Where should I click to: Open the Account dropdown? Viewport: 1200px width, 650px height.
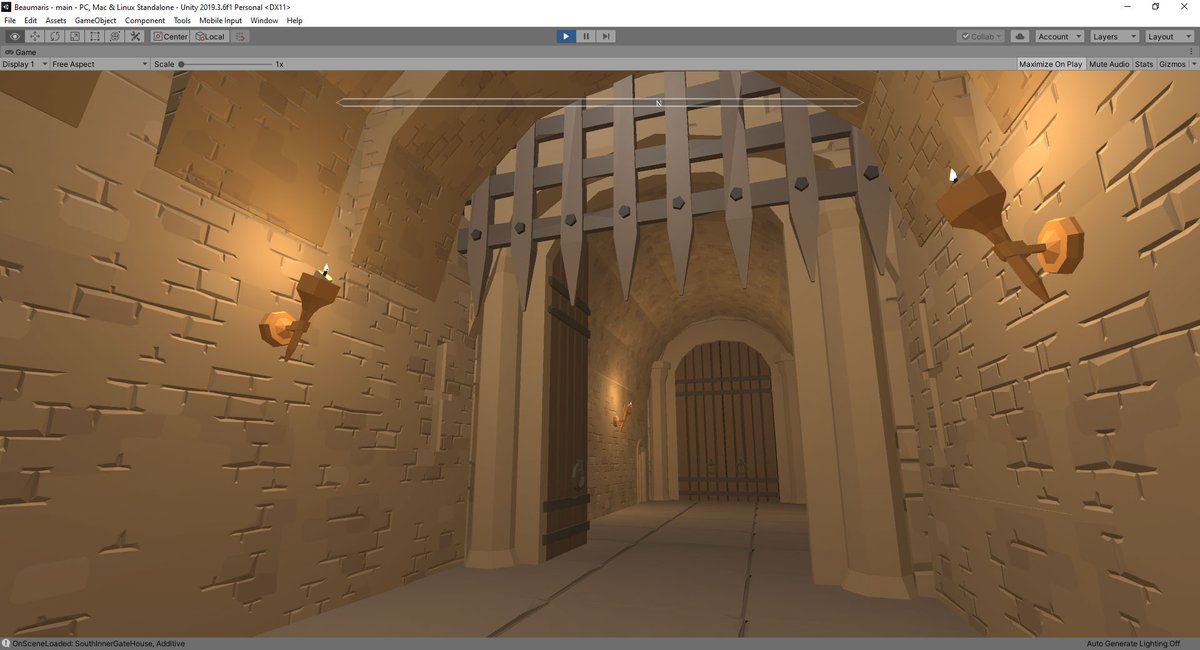(x=1059, y=36)
